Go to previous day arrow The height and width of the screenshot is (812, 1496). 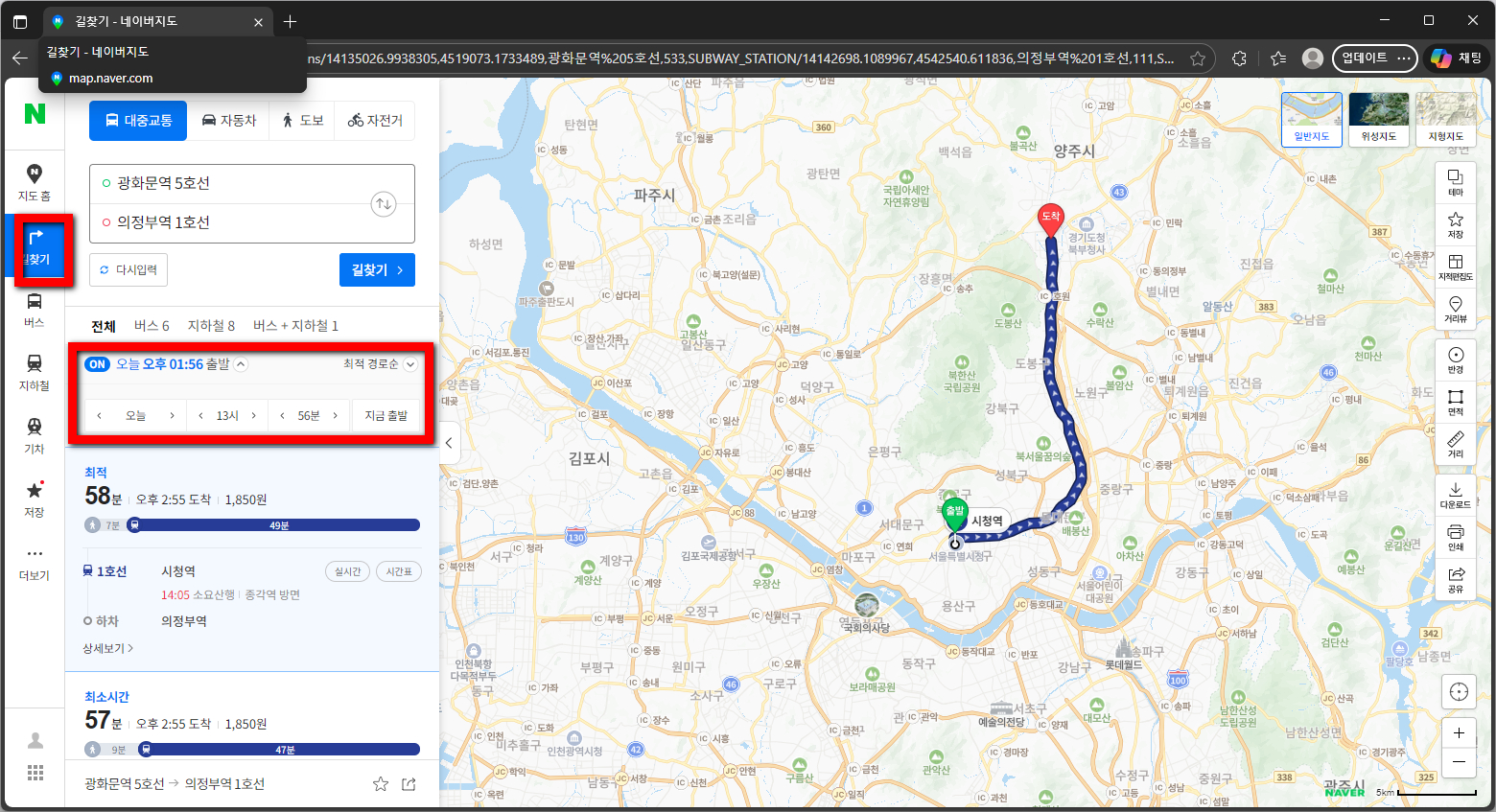(x=99, y=416)
